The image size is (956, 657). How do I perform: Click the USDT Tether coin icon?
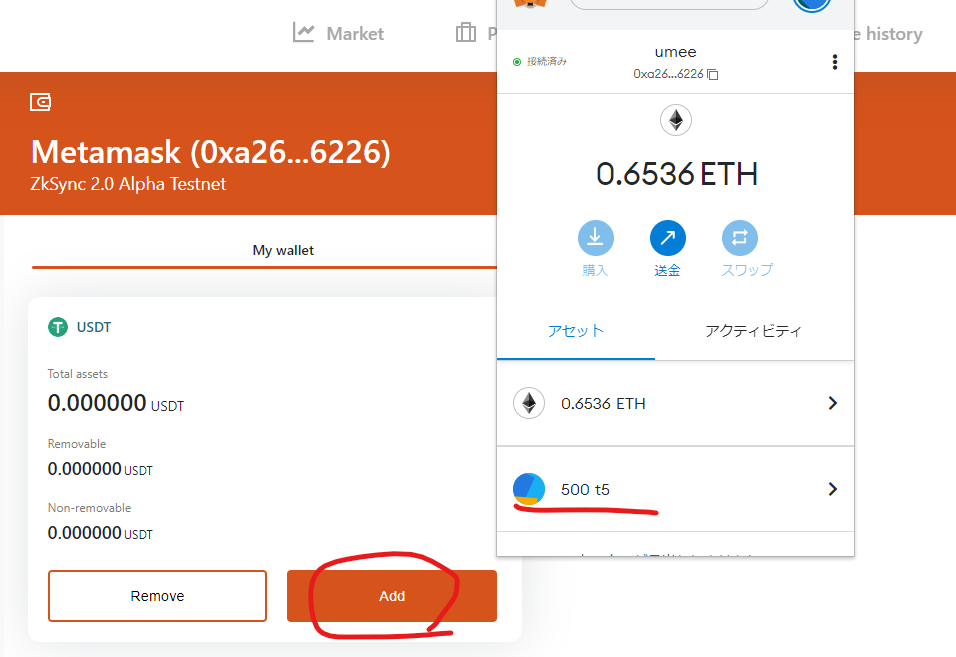[58, 327]
